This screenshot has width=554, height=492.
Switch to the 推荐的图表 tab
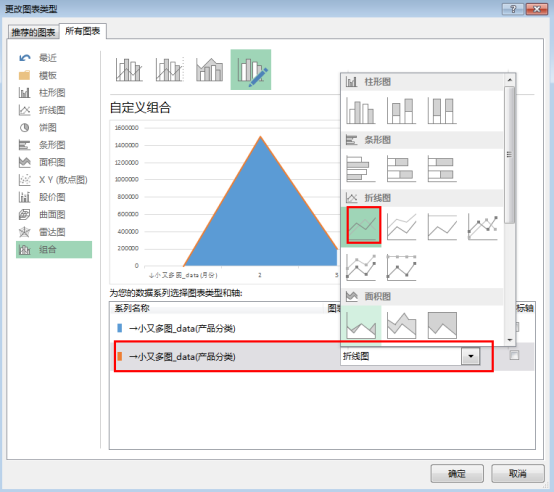33,32
